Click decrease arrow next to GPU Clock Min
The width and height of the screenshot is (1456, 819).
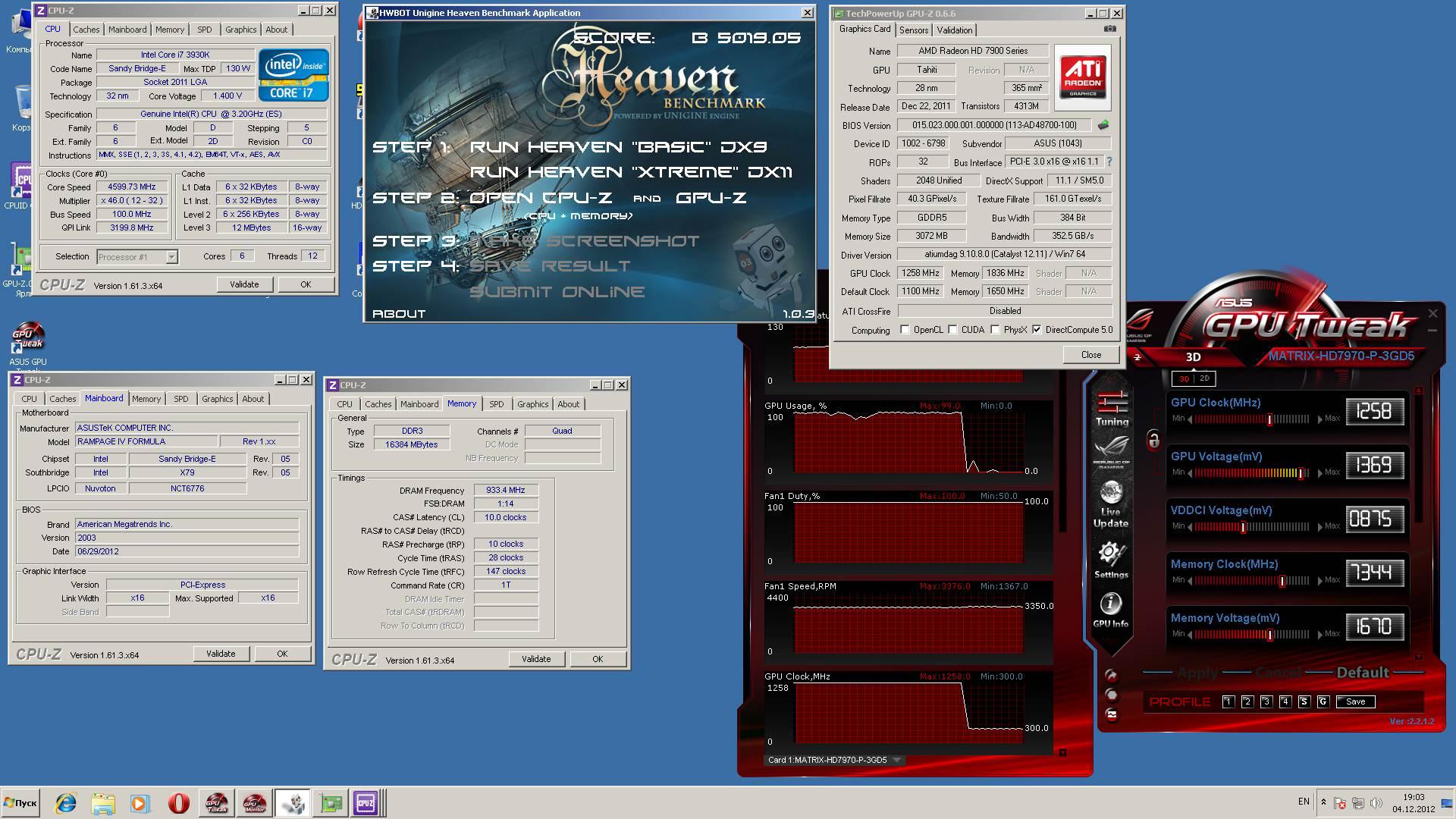coord(1190,419)
